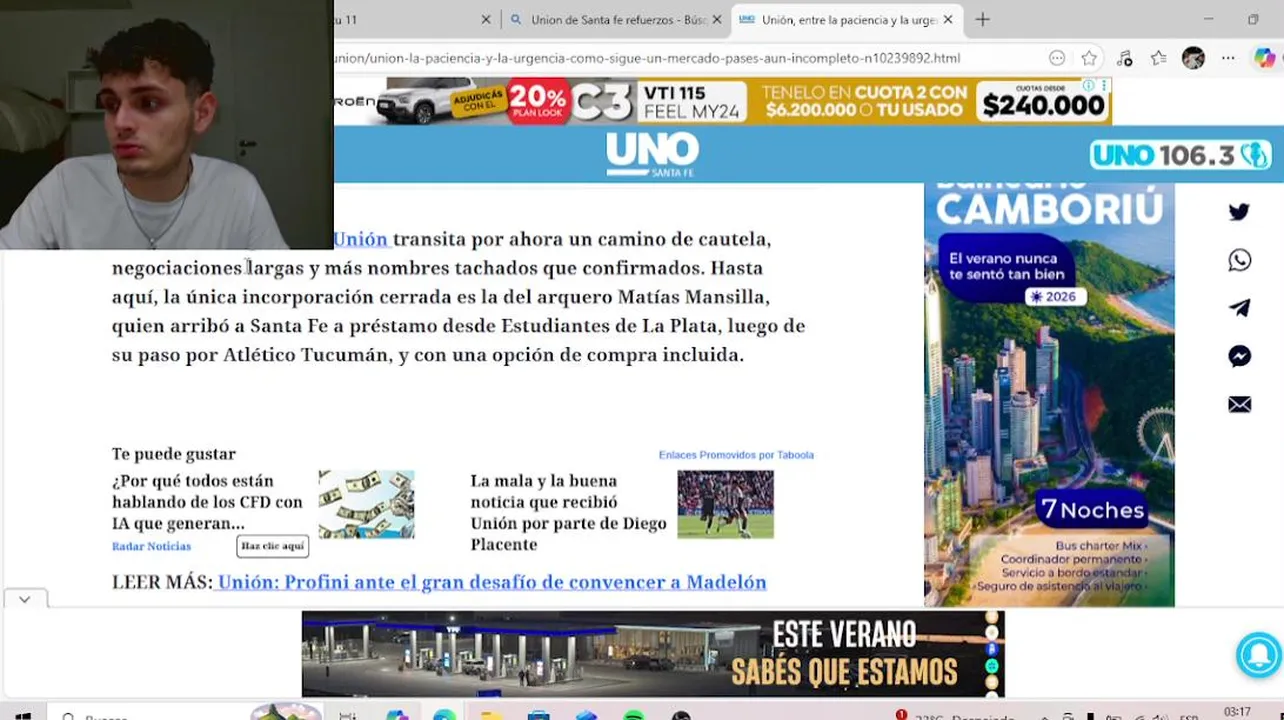Image resolution: width=1284 pixels, height=720 pixels.
Task: Share article via Messenger icon
Action: [x=1239, y=356]
